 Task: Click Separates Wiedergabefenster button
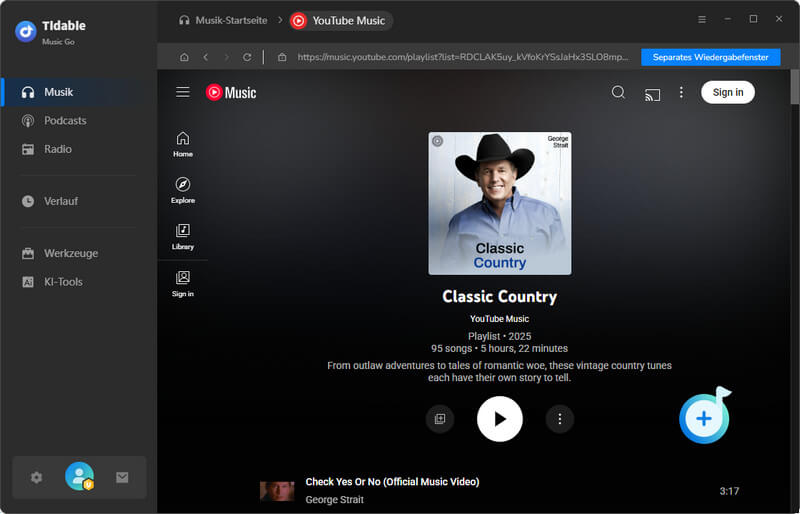[710, 57]
